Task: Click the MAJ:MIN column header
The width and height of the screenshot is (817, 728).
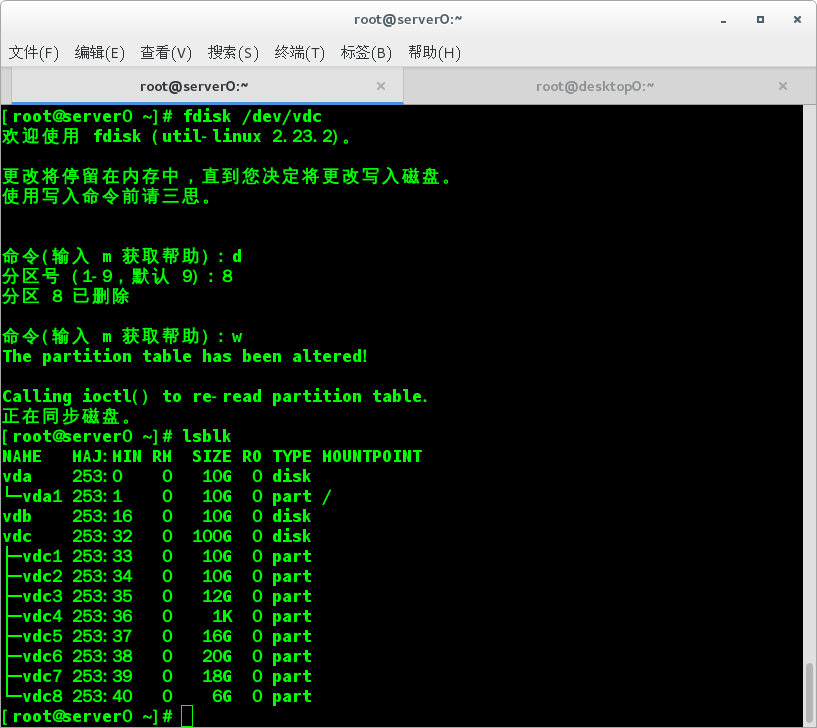Action: pyautogui.click(x=107, y=456)
